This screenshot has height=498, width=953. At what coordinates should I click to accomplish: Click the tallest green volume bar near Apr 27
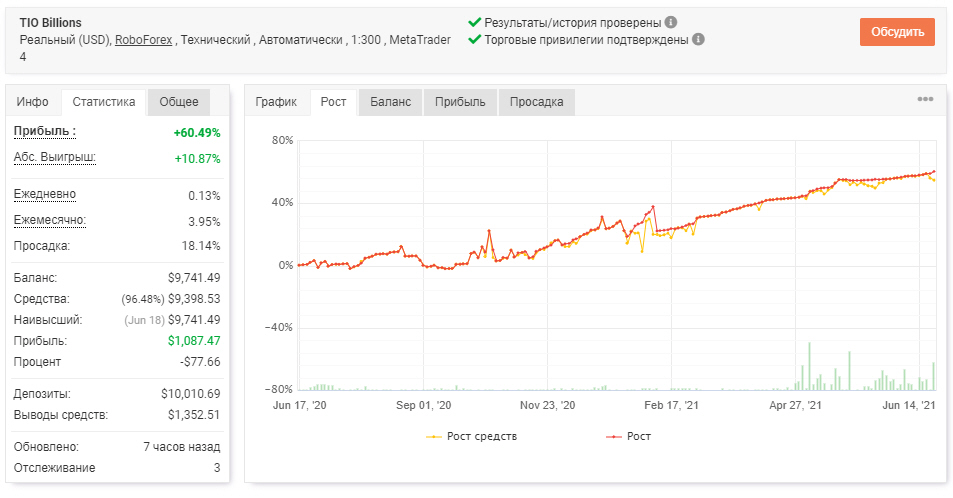pyautogui.click(x=810, y=366)
